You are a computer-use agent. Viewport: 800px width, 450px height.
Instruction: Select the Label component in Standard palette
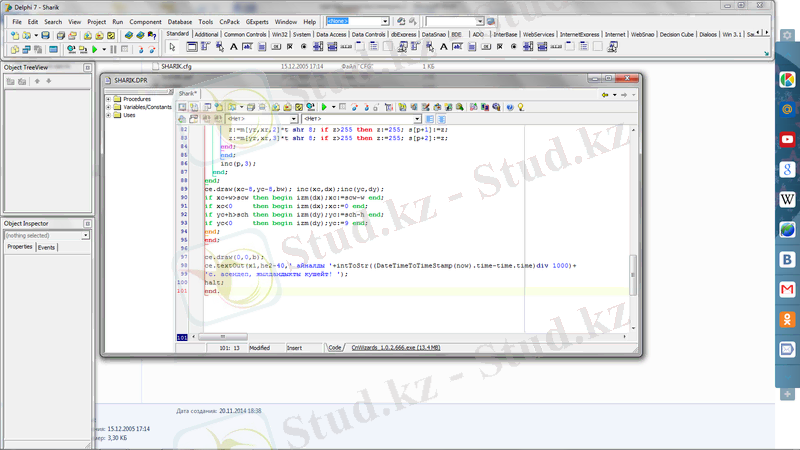[233, 47]
